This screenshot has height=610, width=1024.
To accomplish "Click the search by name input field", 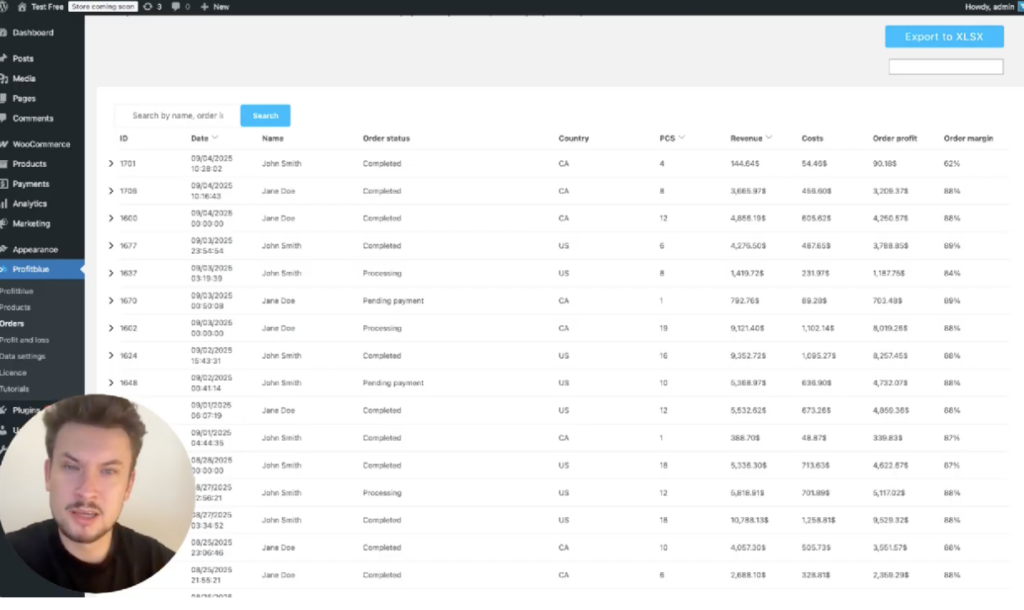I will 177,116.
